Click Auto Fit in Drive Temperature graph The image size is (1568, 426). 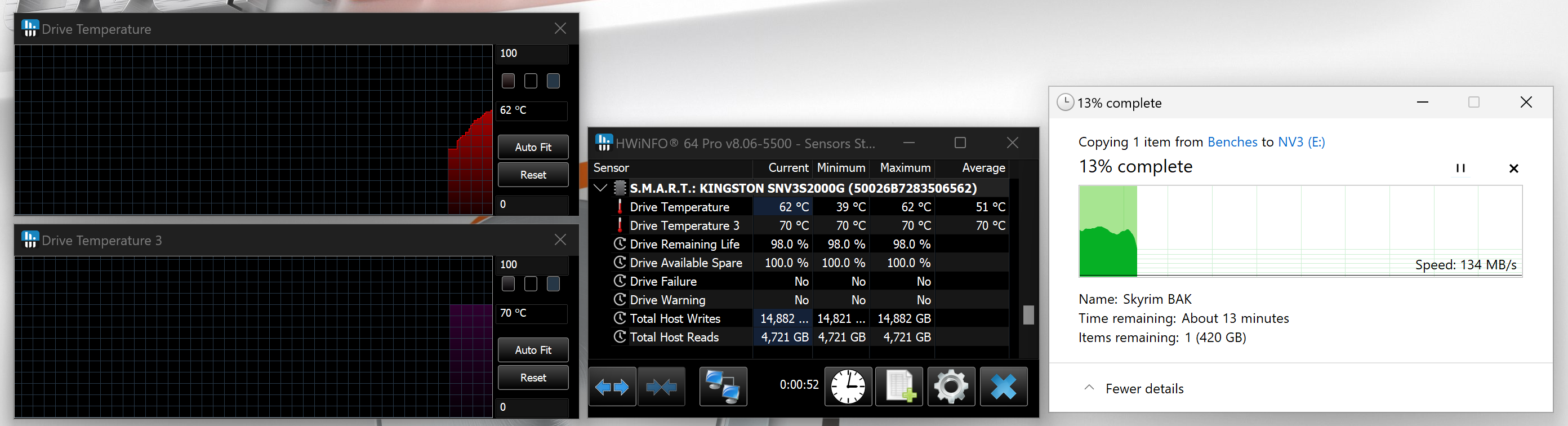coord(533,147)
